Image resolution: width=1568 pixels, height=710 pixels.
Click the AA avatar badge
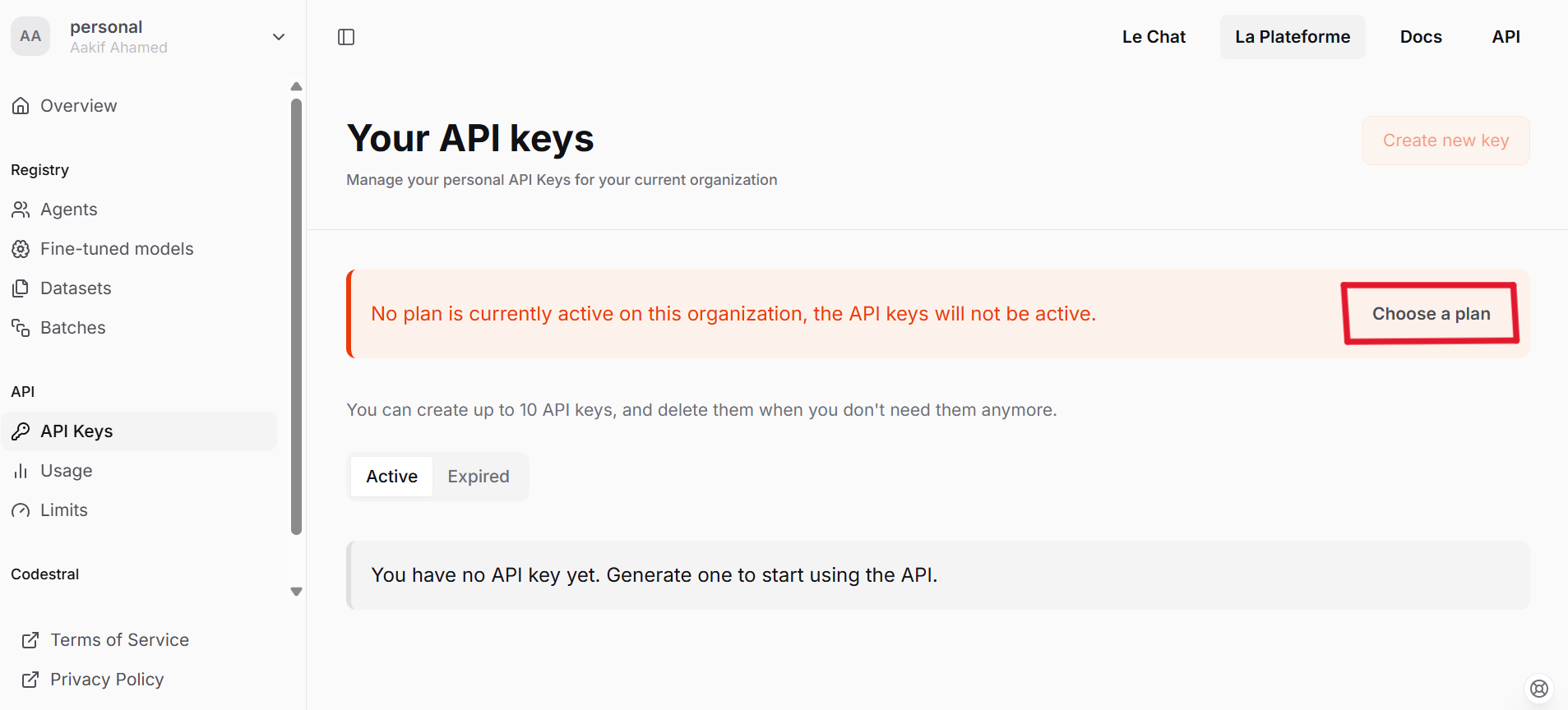(30, 36)
